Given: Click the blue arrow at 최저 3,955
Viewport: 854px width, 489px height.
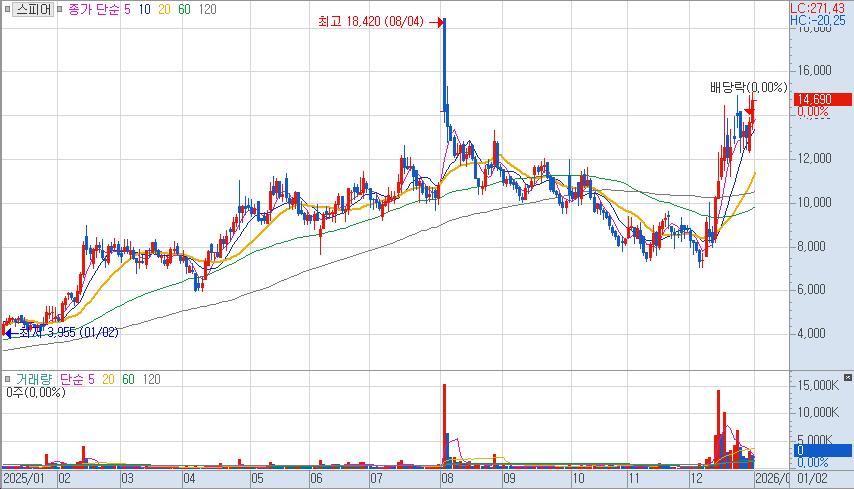Looking at the screenshot, I should coord(10,332).
